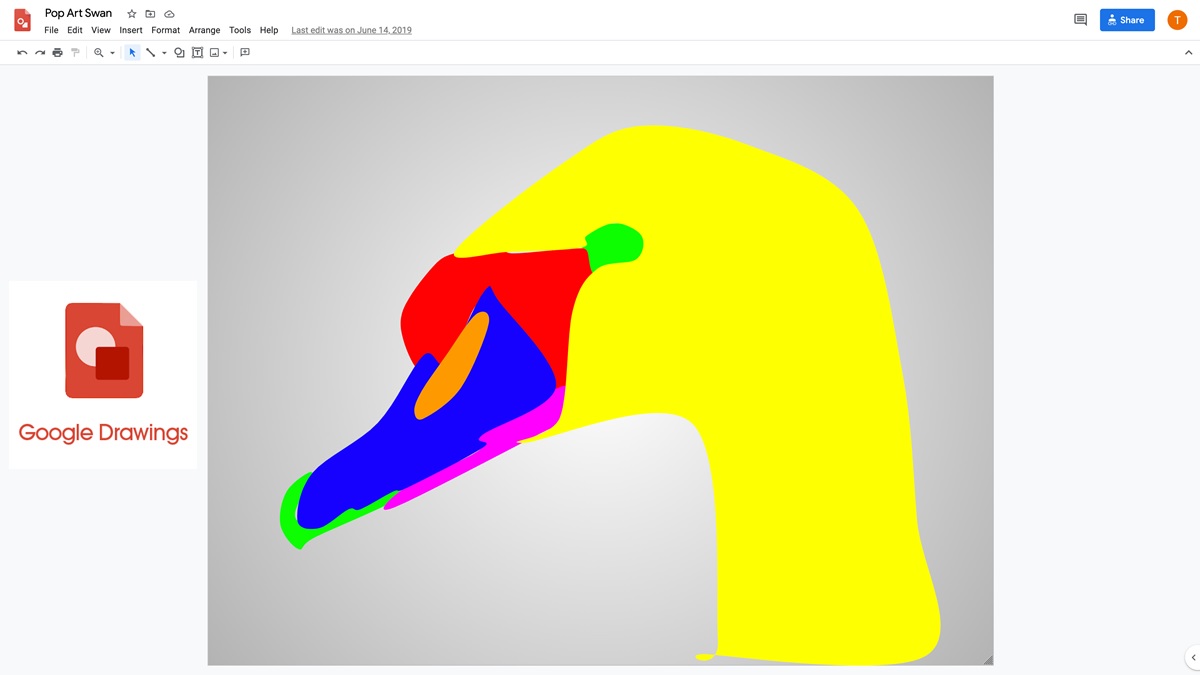Click the Paint format tool
This screenshot has height=675, width=1200.
coord(75,52)
